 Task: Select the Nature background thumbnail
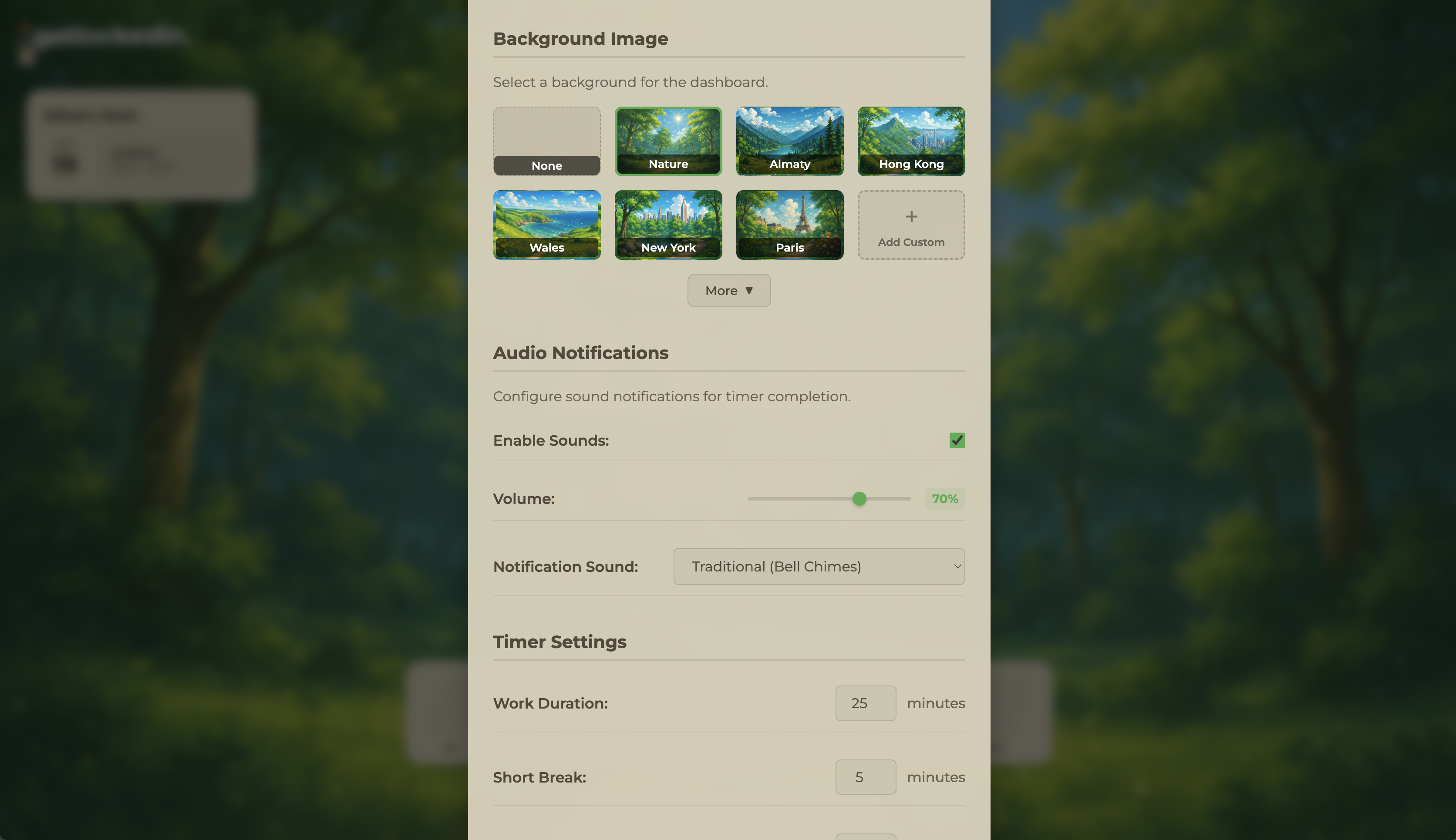[x=667, y=141]
